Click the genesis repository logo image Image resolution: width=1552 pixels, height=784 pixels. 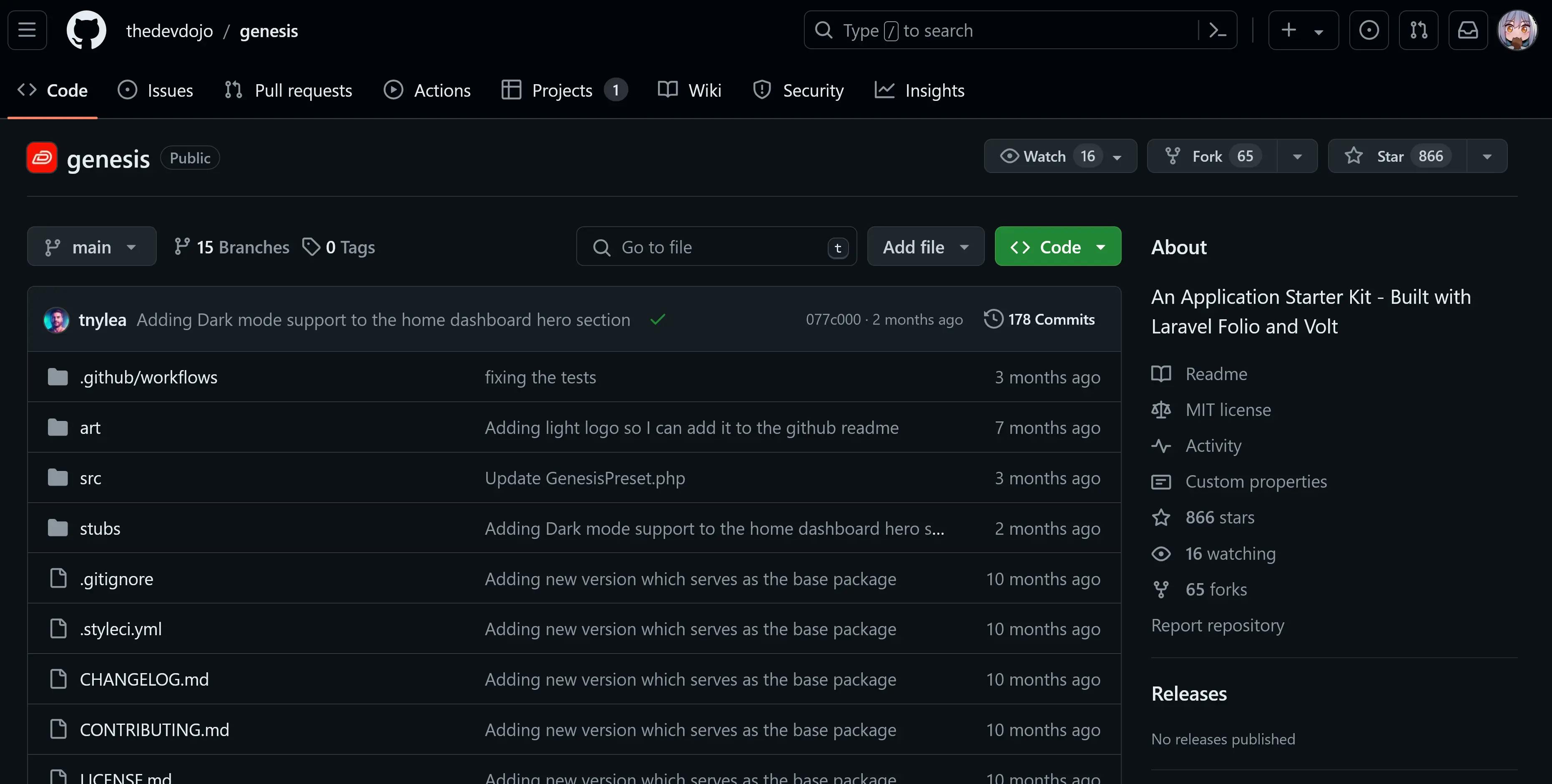click(42, 158)
